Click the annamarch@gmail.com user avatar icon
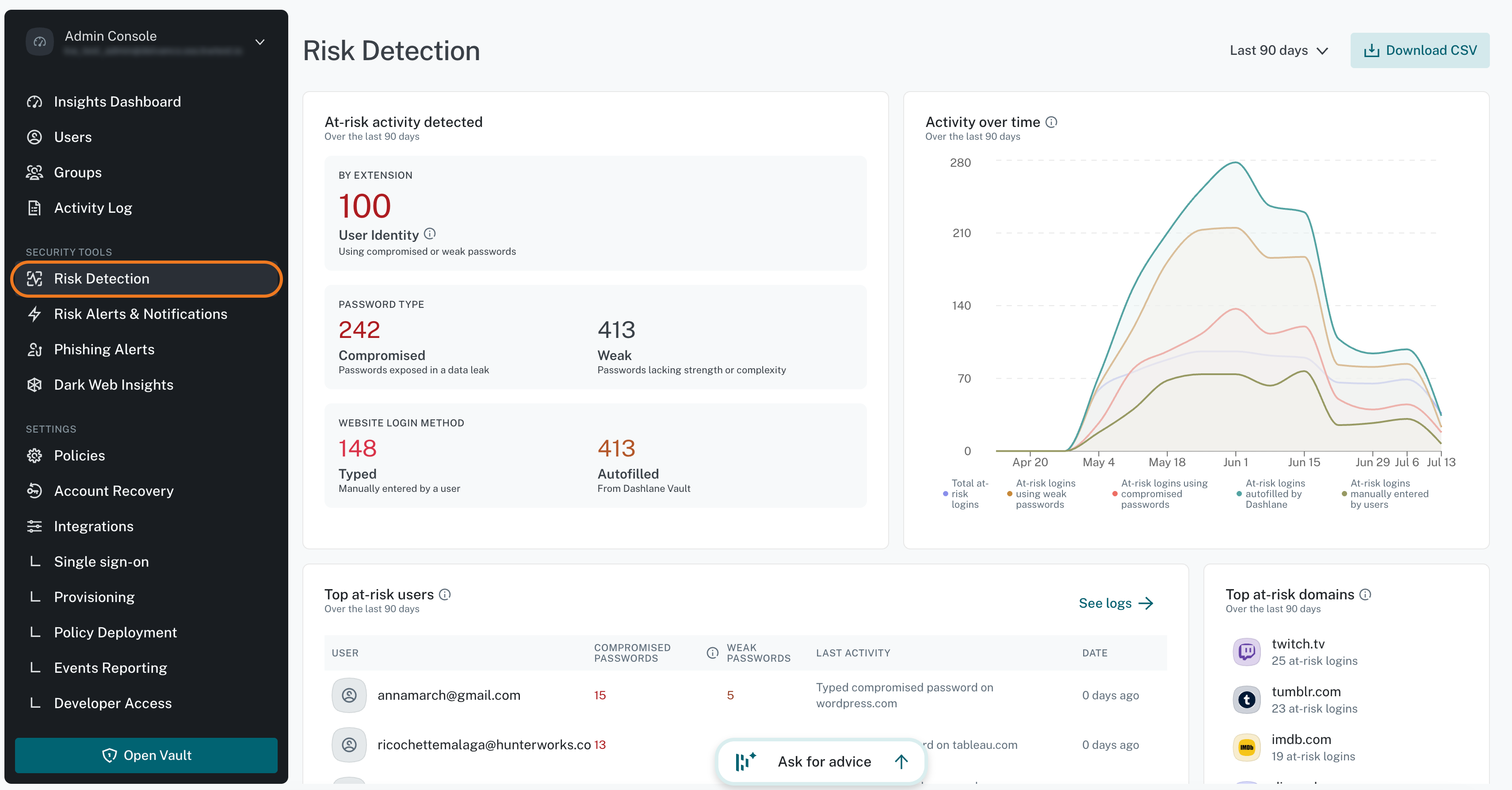 349,695
